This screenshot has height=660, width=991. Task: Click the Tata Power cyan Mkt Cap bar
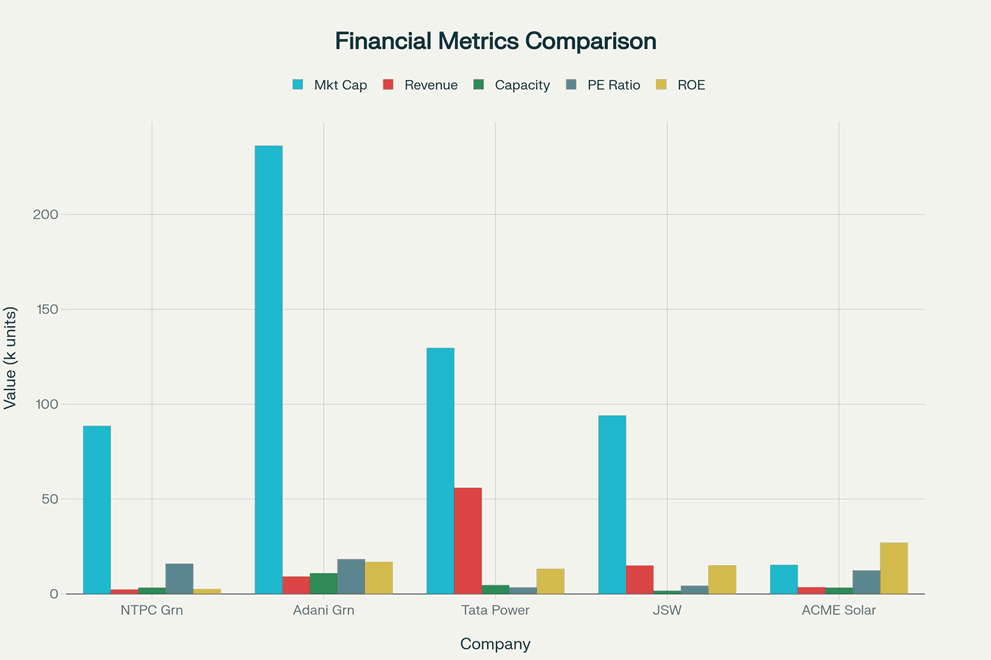coord(440,471)
